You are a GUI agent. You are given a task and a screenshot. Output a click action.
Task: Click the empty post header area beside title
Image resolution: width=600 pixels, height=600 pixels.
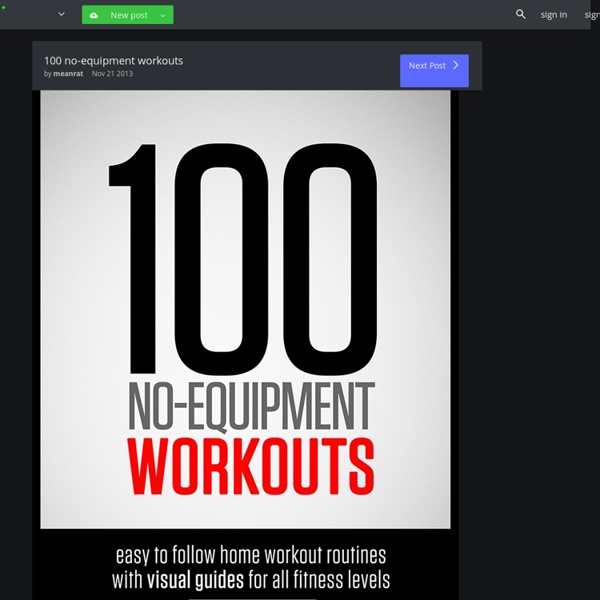coord(300,66)
